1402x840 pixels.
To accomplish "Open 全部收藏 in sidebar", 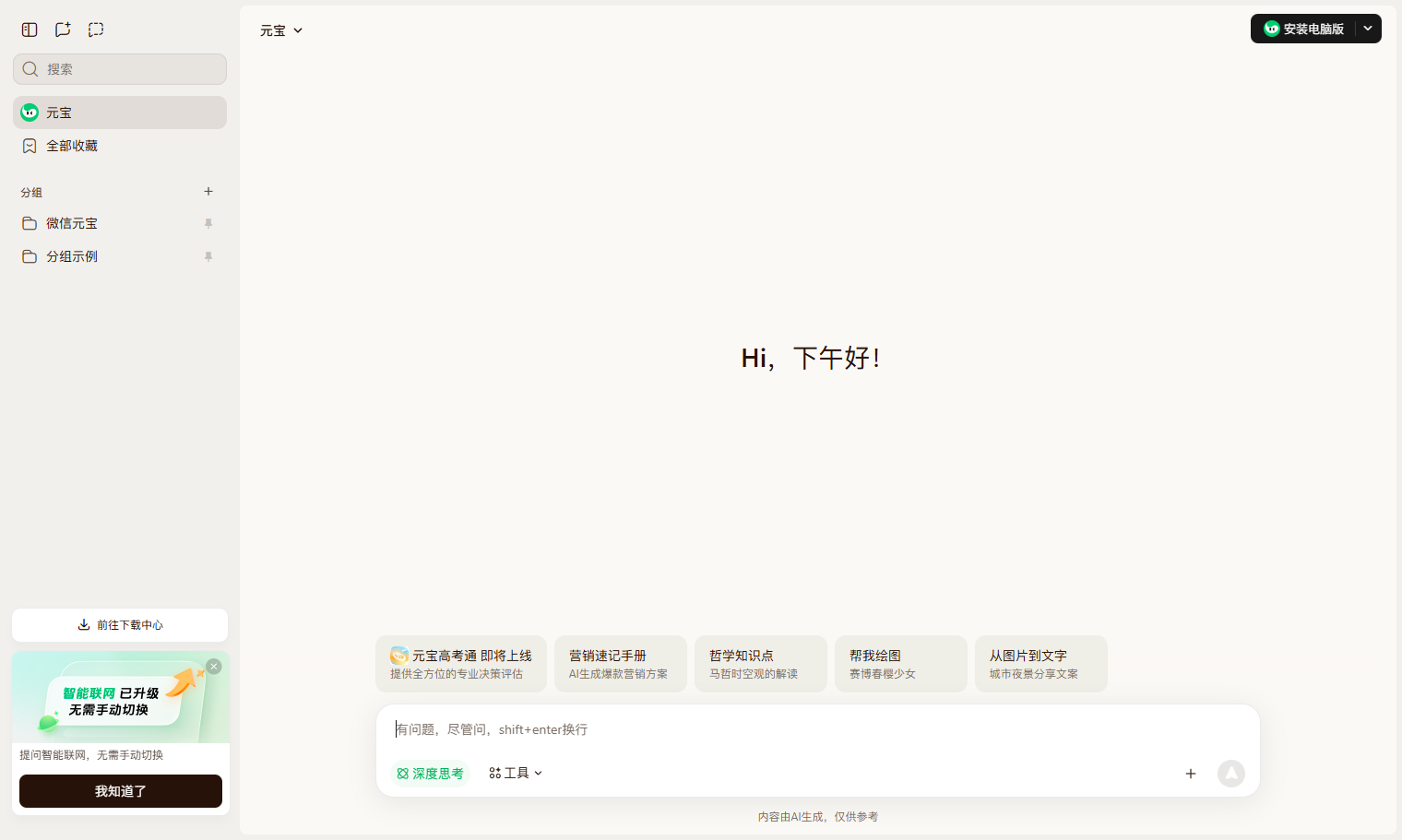I will [120, 146].
